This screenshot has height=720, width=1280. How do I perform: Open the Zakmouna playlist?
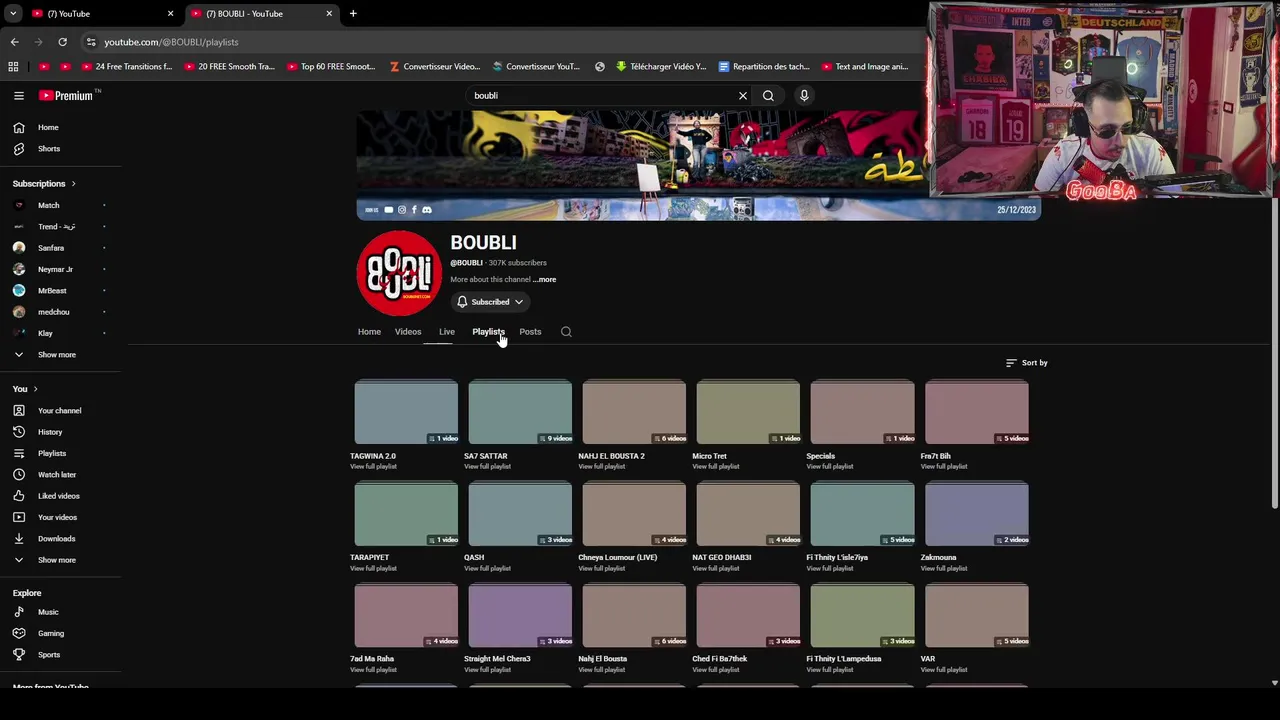pos(976,514)
